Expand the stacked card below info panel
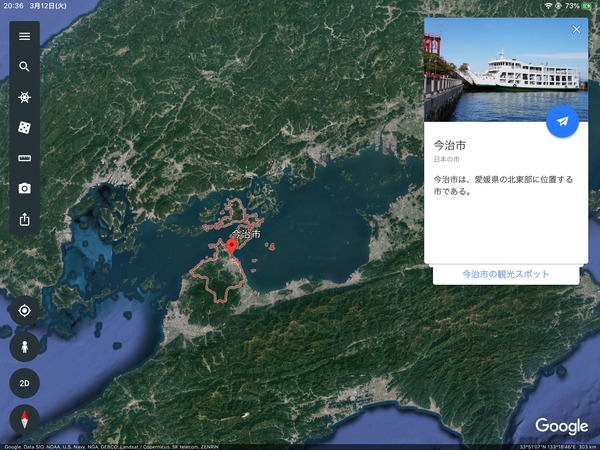The height and width of the screenshot is (450, 600). click(x=505, y=275)
